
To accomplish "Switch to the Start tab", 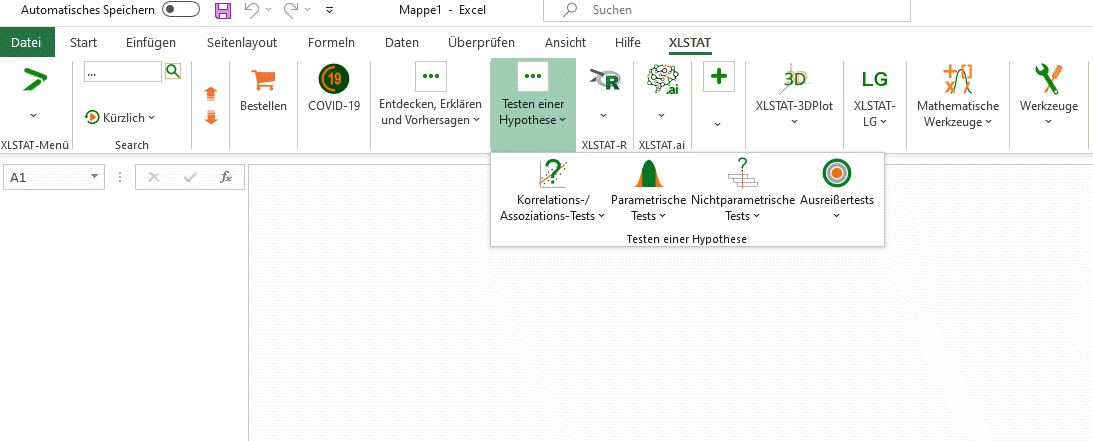I will pos(84,42).
